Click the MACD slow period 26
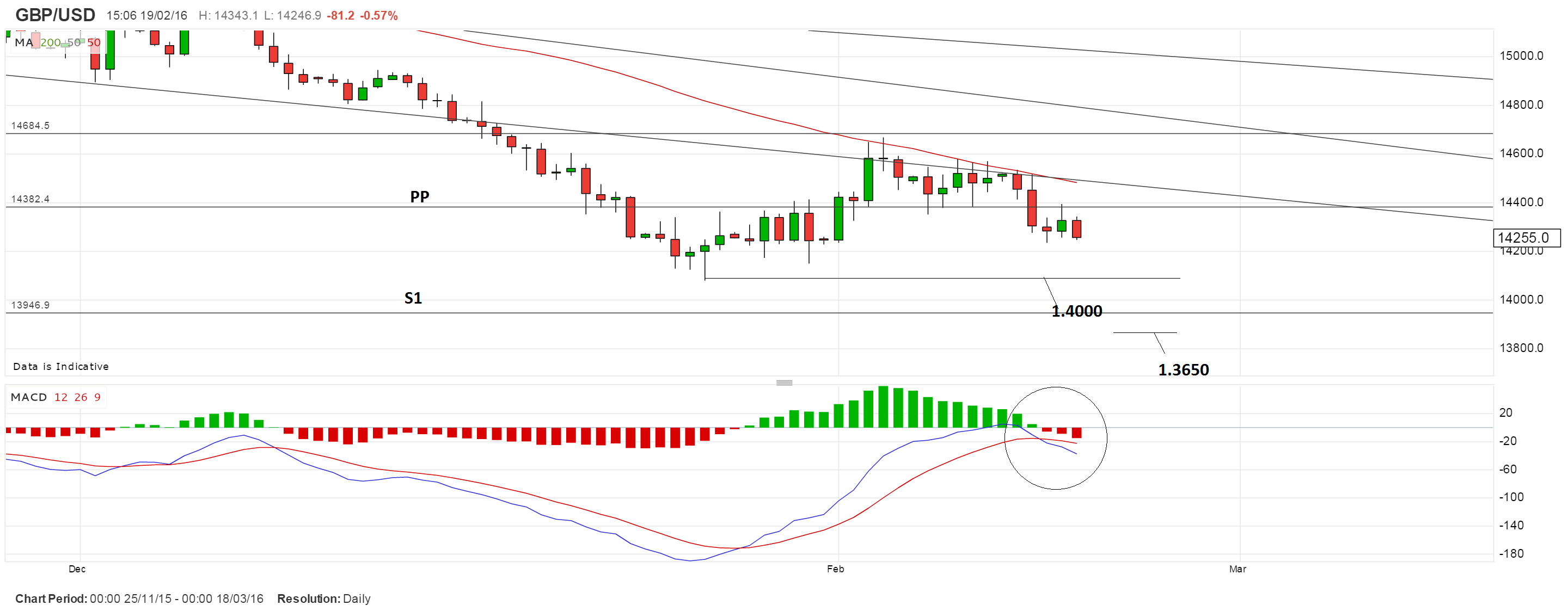The width and height of the screenshot is (1568, 611). [x=81, y=397]
